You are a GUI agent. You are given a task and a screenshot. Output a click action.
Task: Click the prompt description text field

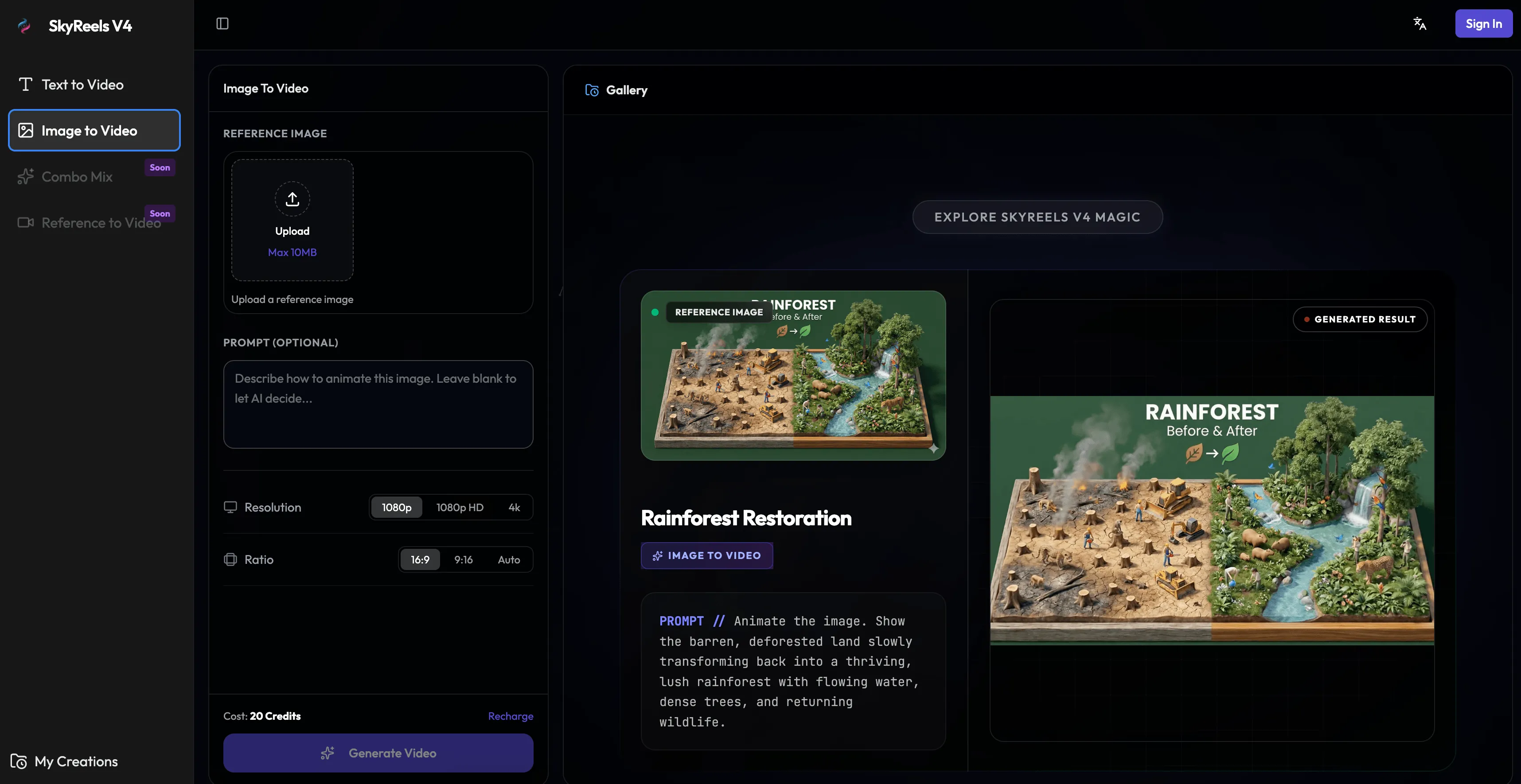378,404
